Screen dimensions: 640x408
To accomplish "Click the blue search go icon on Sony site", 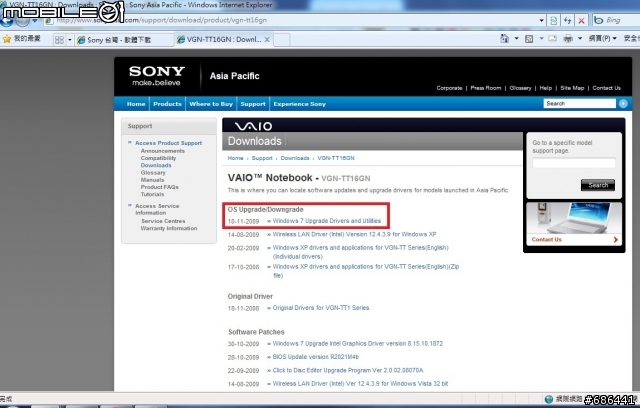I will 623,104.
